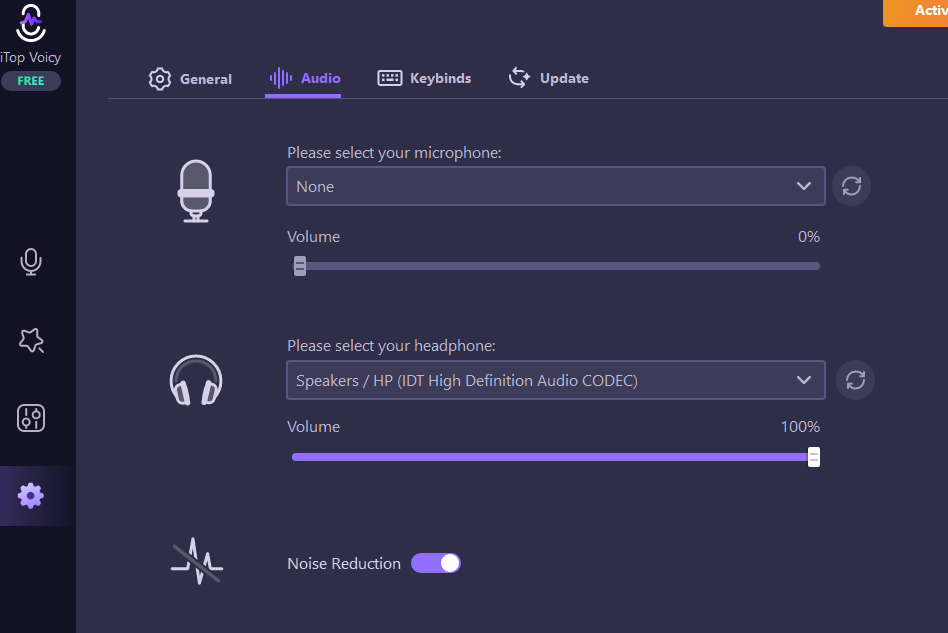Click the soundboard icon in the sidebar
This screenshot has height=633, width=948.
tap(30, 418)
